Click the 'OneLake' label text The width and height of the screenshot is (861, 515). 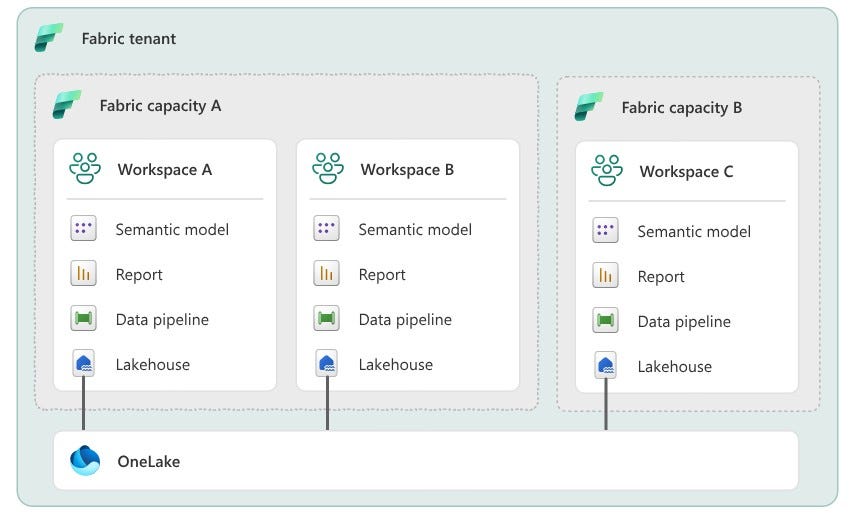149,462
